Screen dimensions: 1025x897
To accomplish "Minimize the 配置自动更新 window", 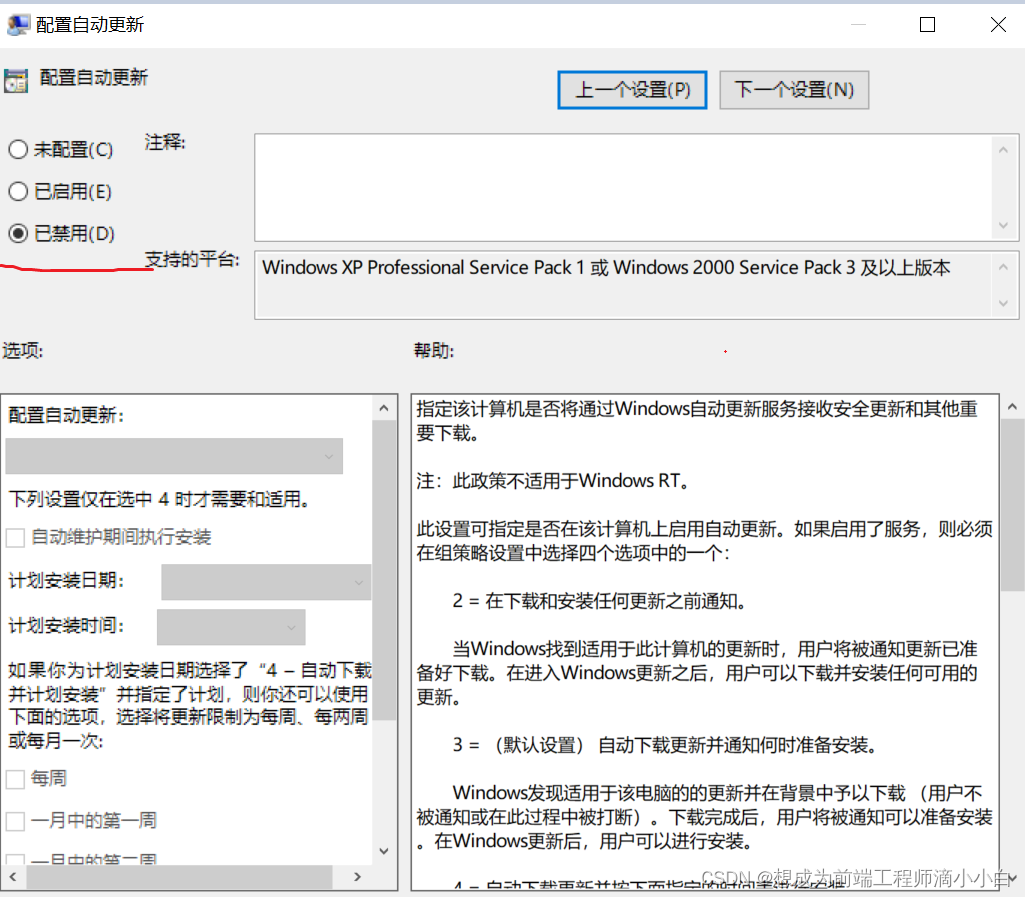I will coord(858,25).
